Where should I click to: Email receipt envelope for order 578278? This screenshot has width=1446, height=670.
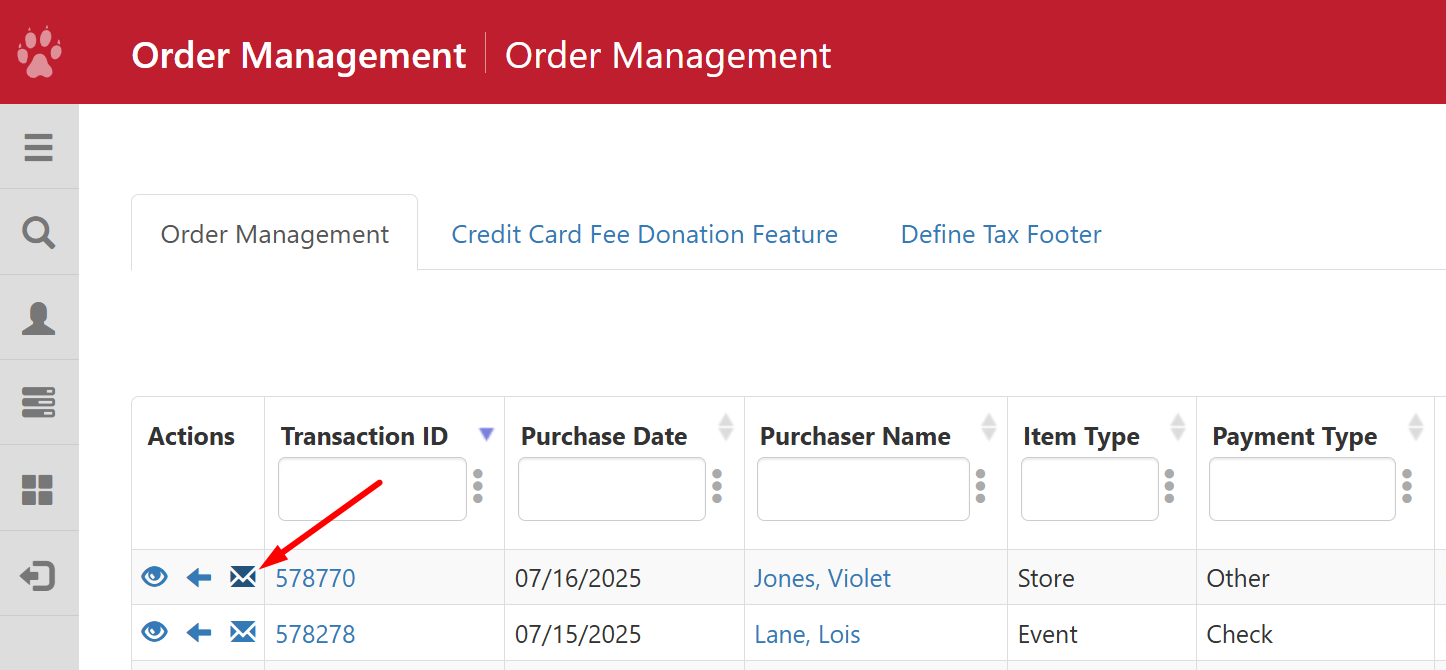tap(243, 632)
